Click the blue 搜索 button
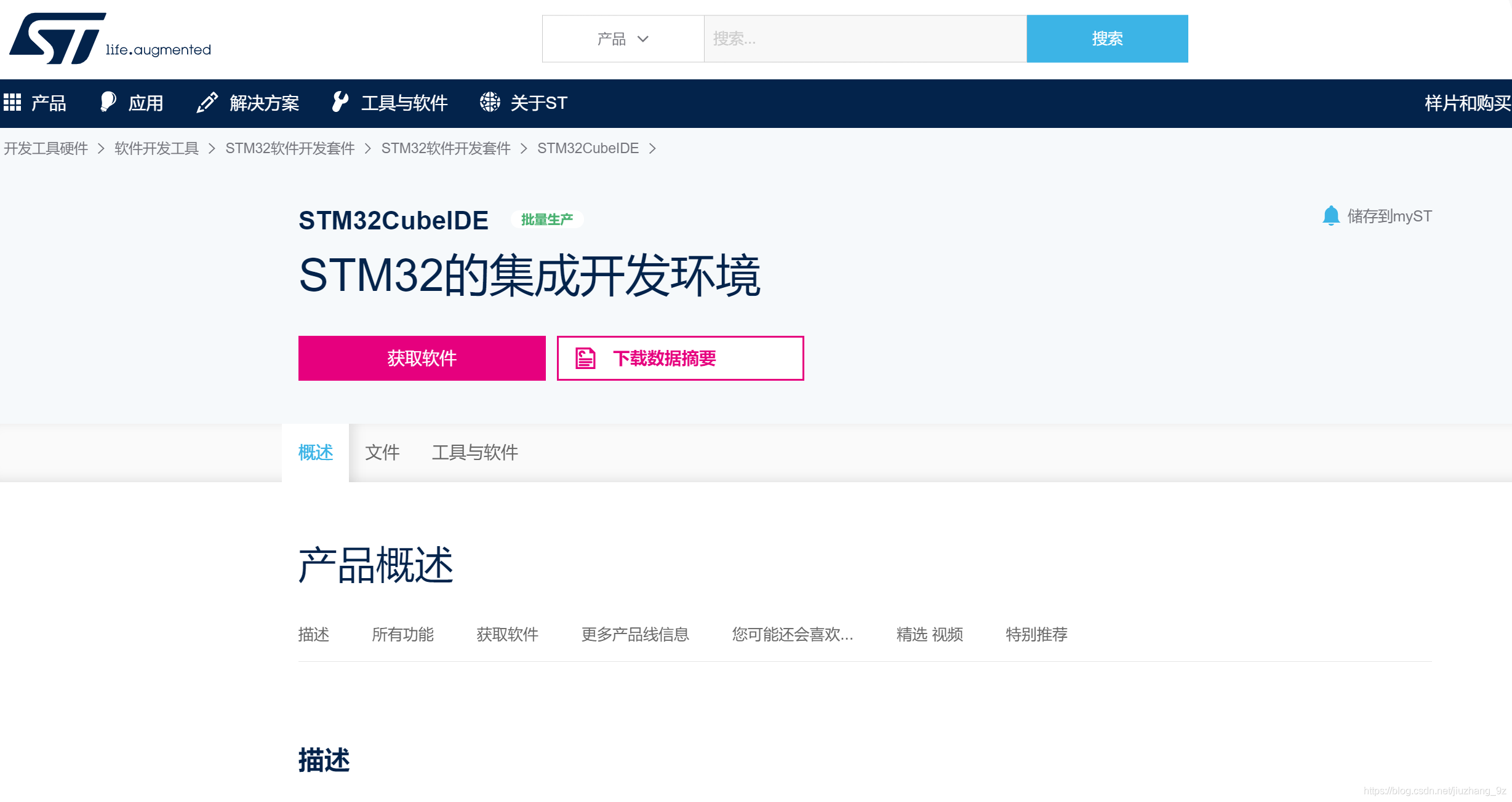Image resolution: width=1512 pixels, height=802 pixels. click(1107, 39)
